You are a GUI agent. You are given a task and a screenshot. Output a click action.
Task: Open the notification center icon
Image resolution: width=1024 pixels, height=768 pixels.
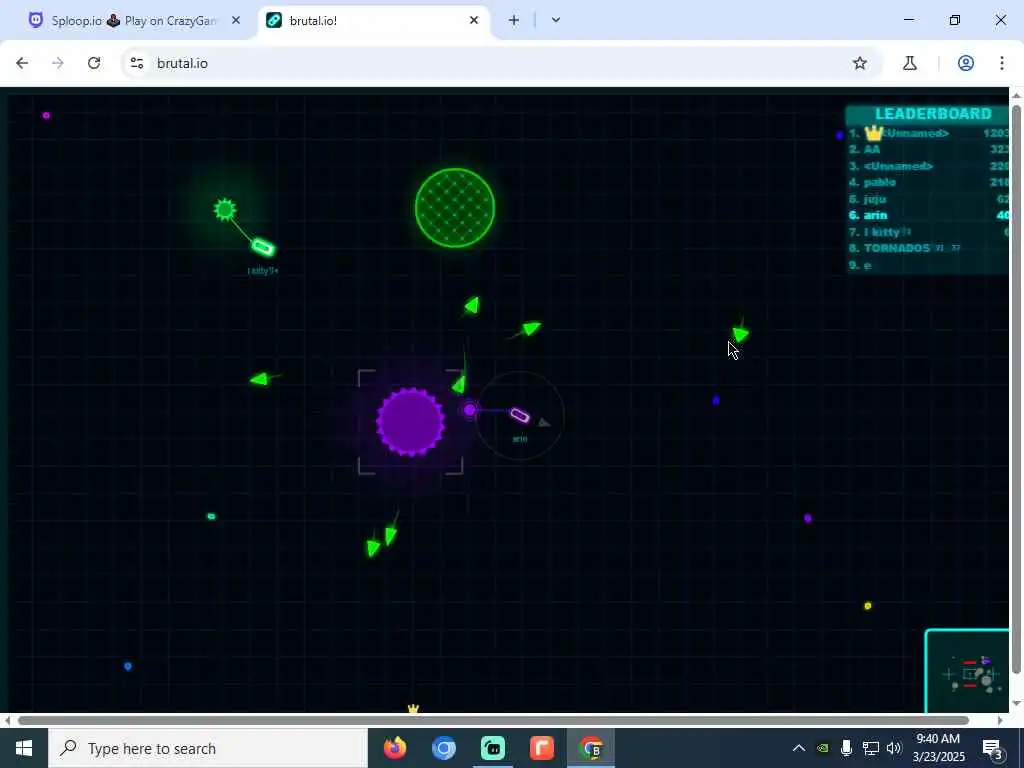click(x=994, y=749)
